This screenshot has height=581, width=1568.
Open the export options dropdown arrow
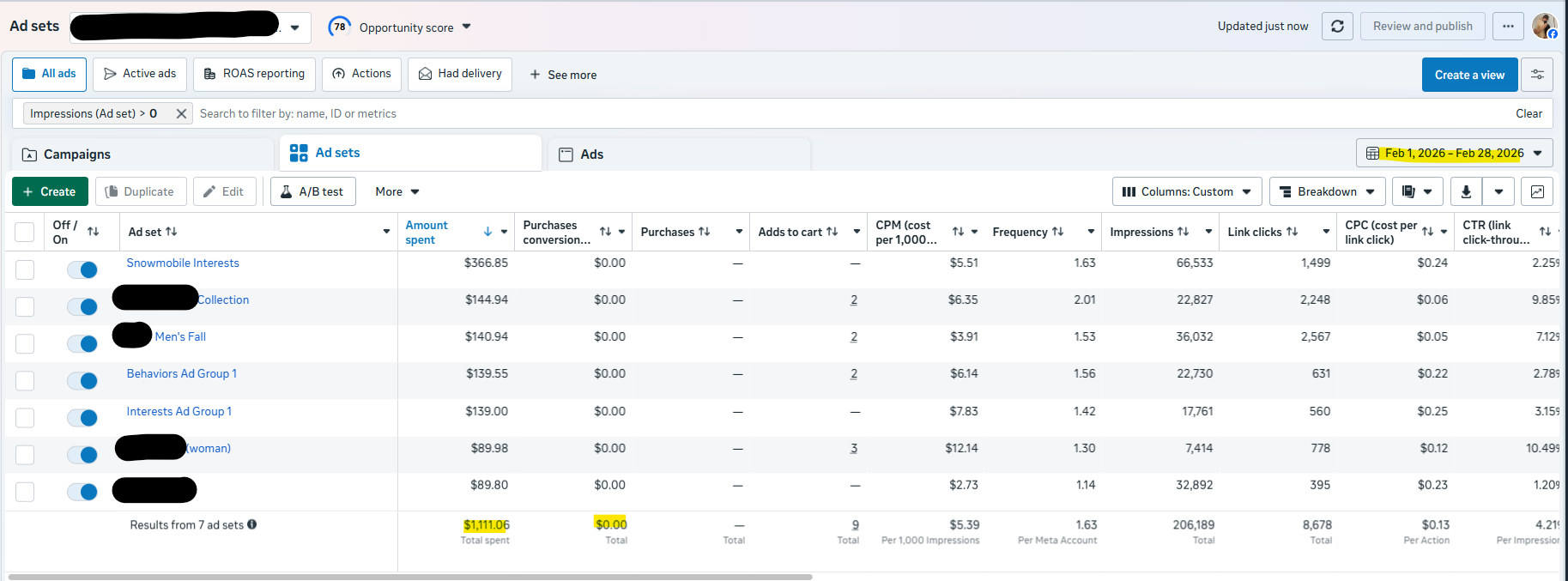(1498, 191)
